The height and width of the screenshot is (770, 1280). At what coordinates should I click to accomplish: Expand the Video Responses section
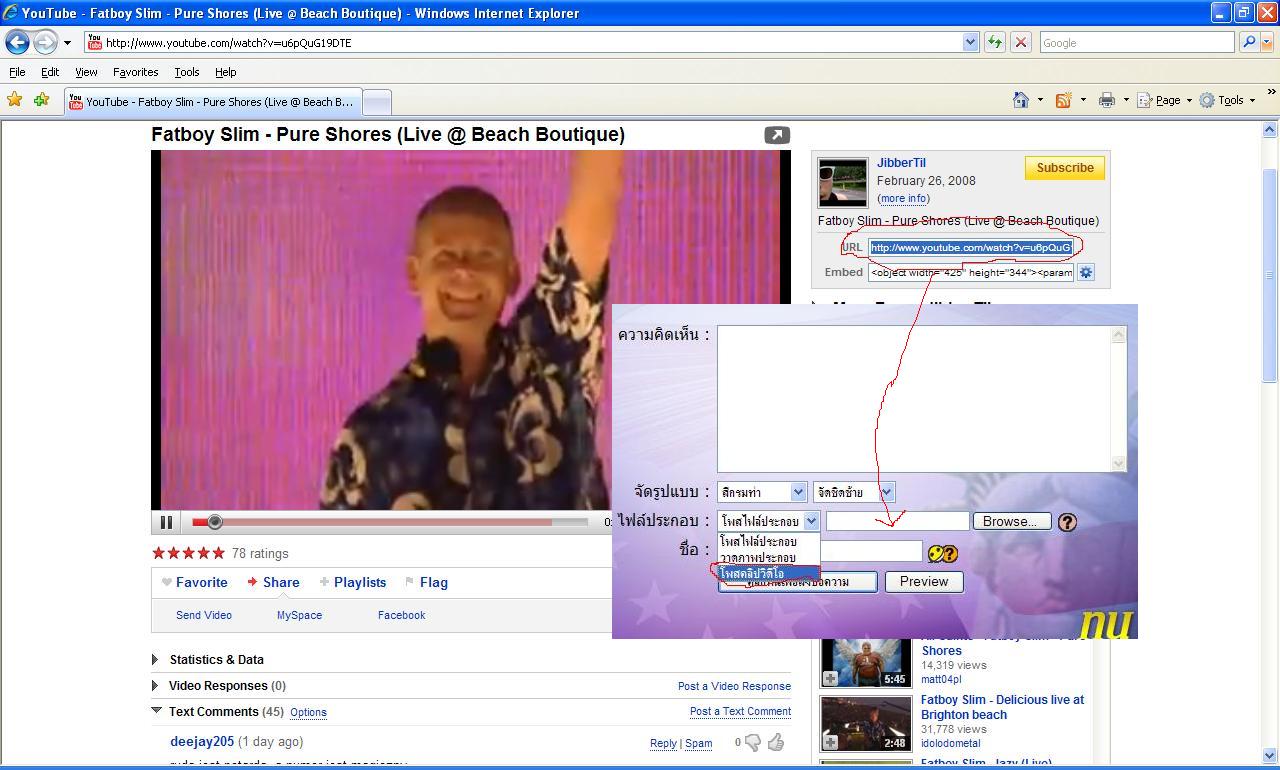click(x=155, y=685)
